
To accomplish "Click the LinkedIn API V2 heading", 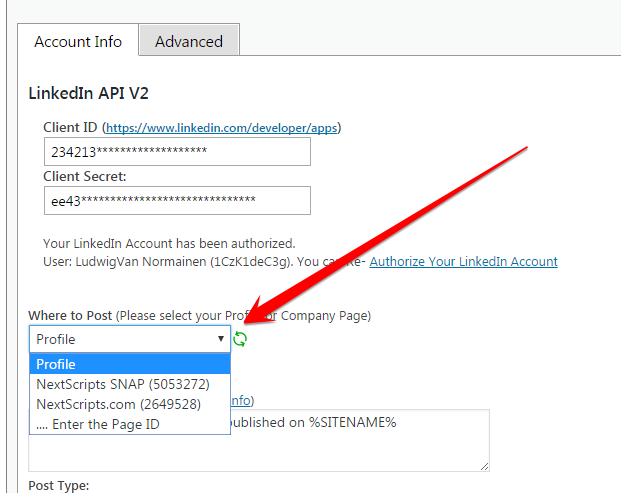I will click(x=88, y=93).
